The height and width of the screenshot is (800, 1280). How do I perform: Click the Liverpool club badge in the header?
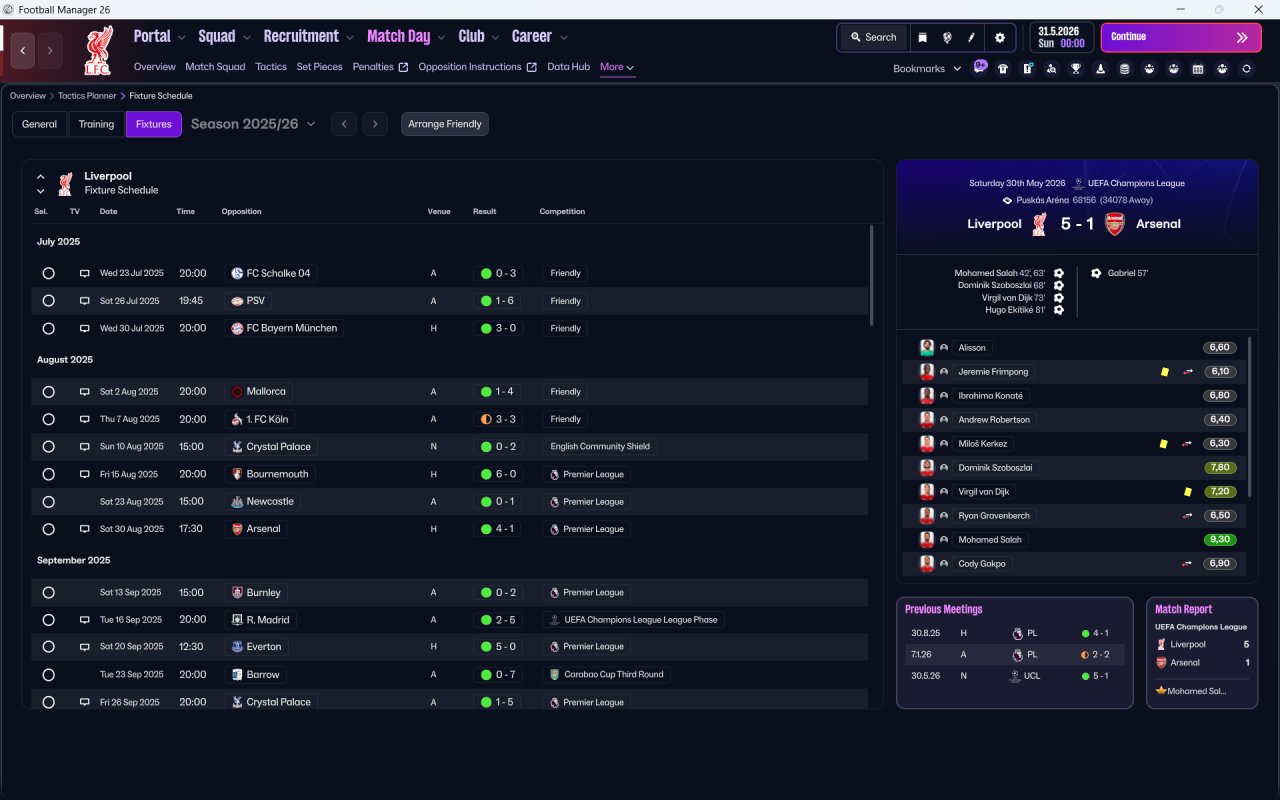pos(99,51)
